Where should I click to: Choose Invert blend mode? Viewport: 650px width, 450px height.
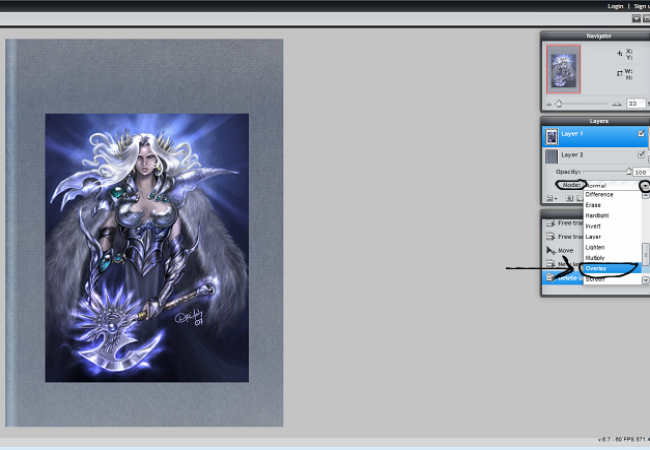click(x=612, y=226)
